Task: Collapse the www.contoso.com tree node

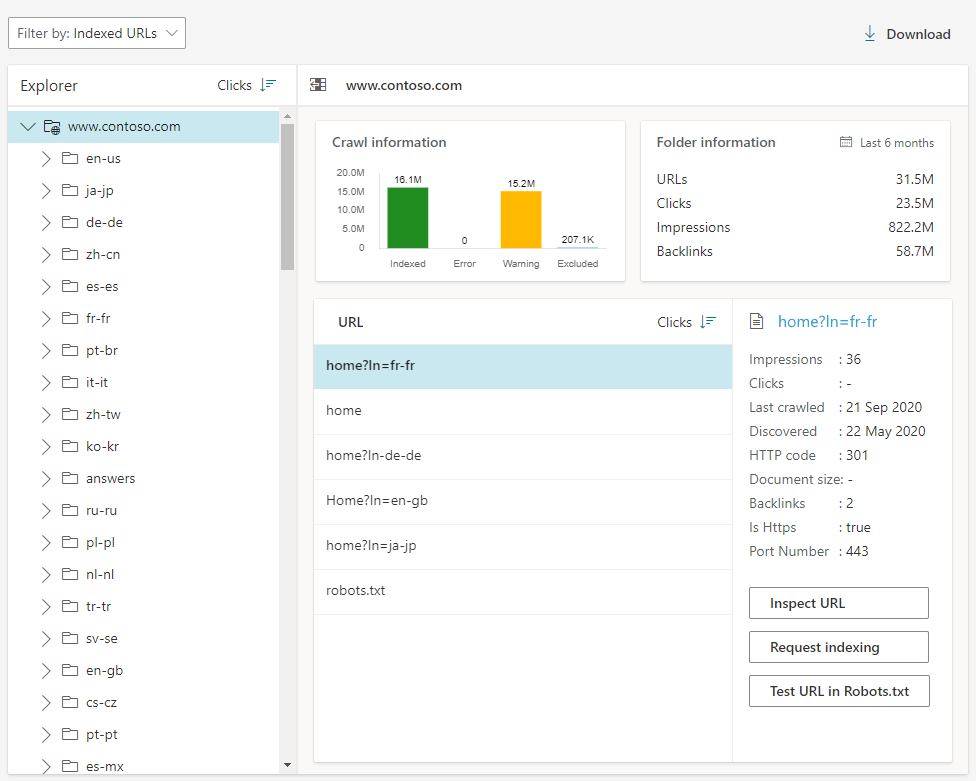Action: tap(27, 126)
